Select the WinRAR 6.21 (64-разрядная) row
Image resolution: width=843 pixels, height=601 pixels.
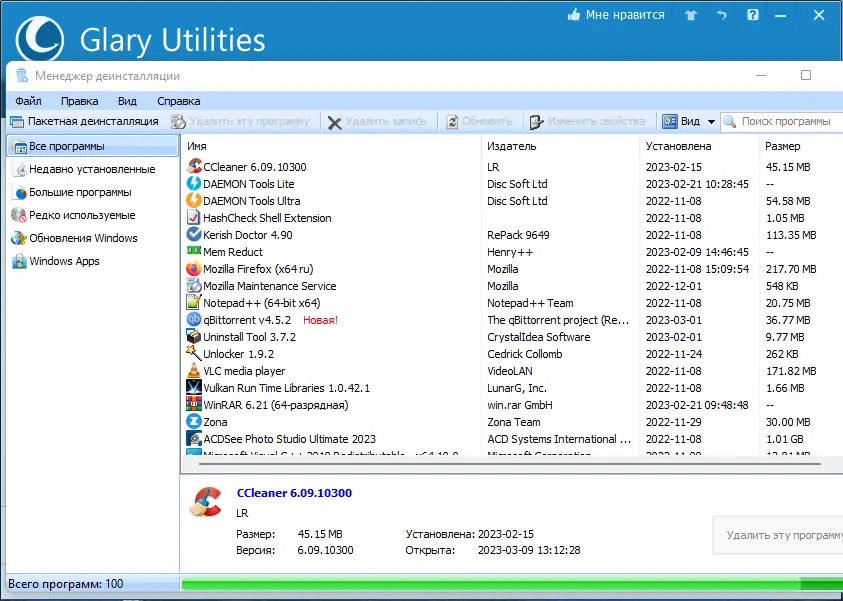(x=512, y=405)
